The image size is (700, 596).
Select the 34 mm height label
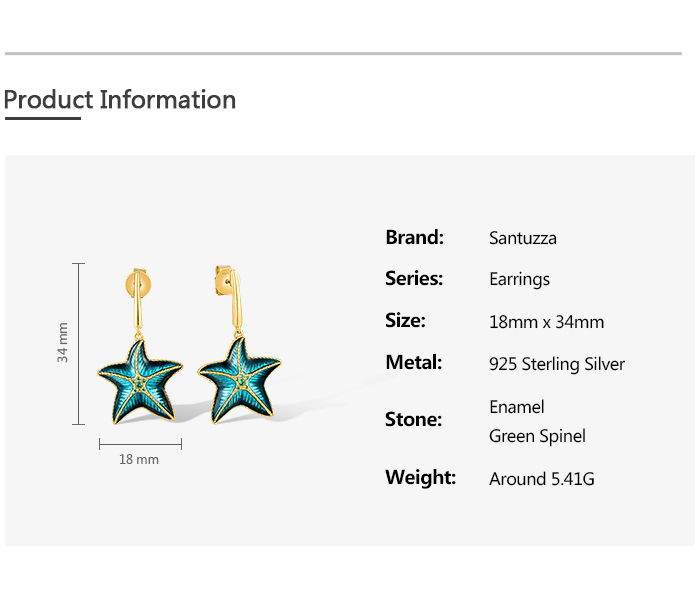[x=63, y=342]
